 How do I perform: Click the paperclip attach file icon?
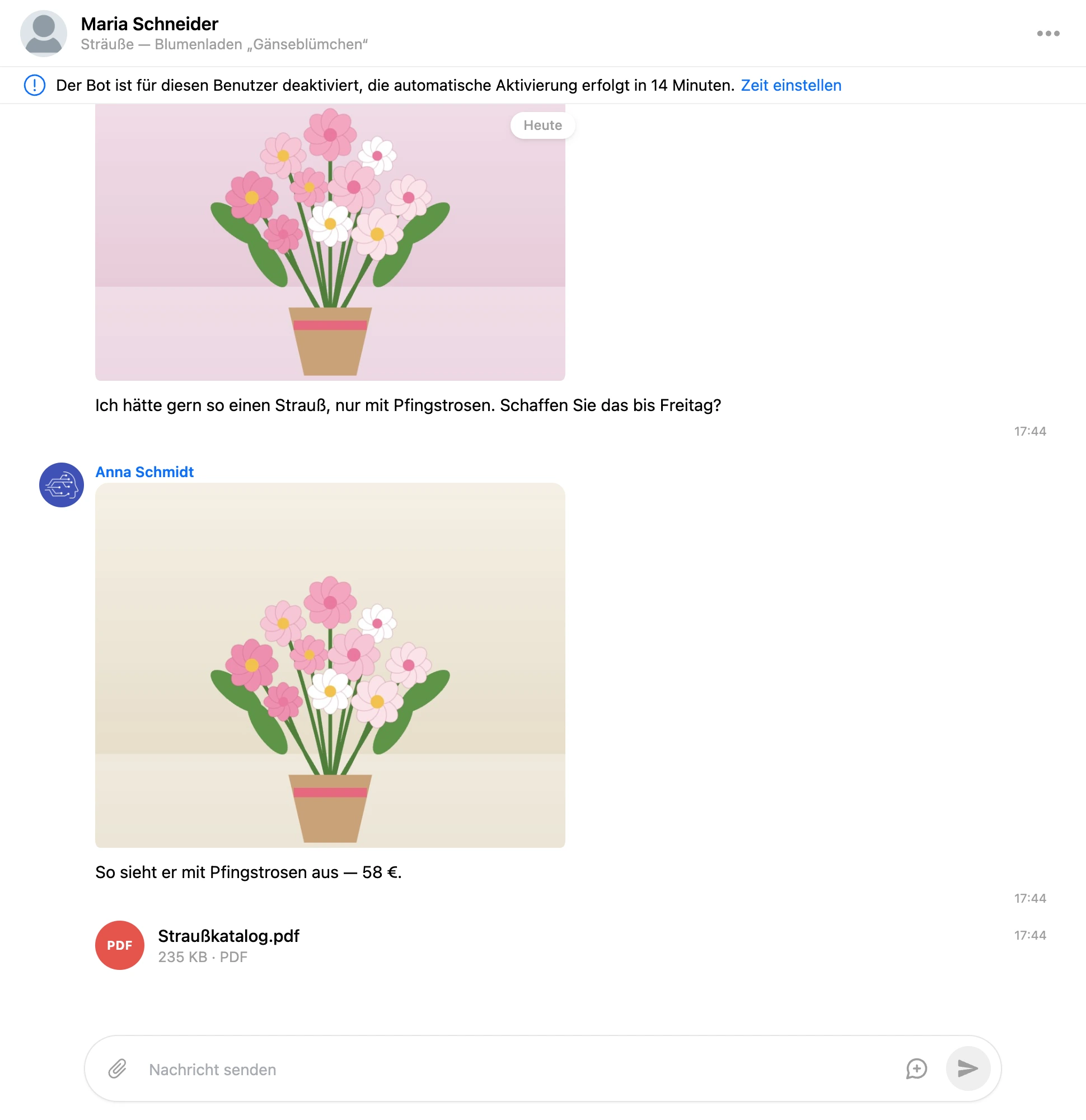pyautogui.click(x=118, y=1068)
